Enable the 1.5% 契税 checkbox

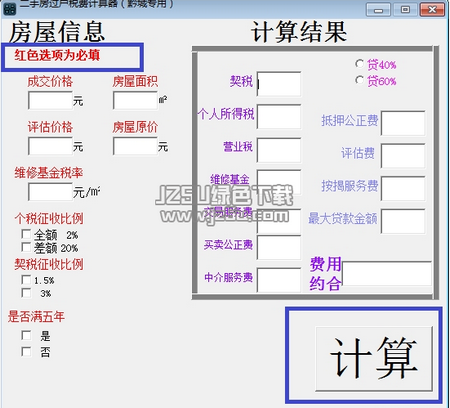pyautogui.click(x=26, y=280)
